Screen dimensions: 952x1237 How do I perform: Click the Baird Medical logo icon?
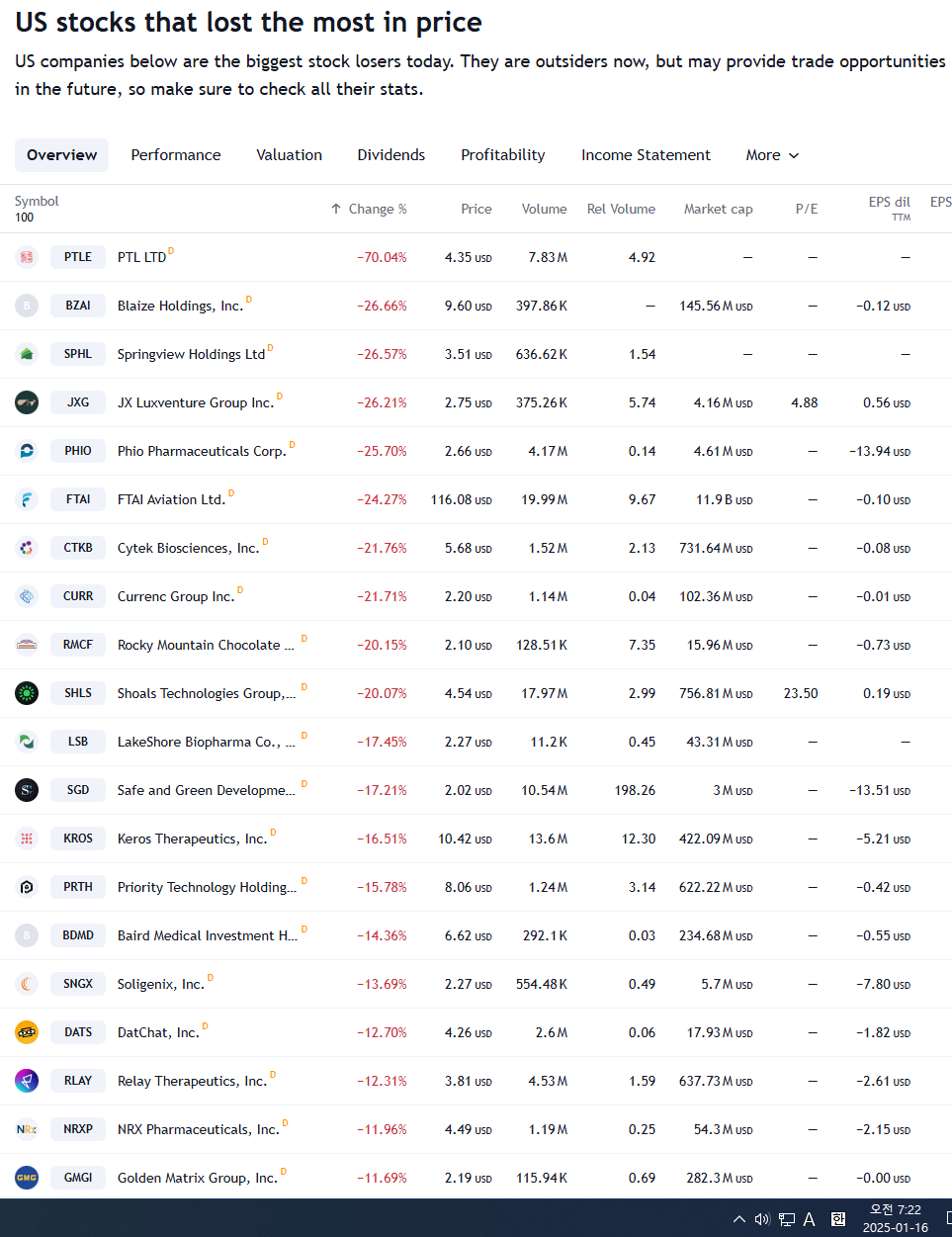click(x=27, y=935)
